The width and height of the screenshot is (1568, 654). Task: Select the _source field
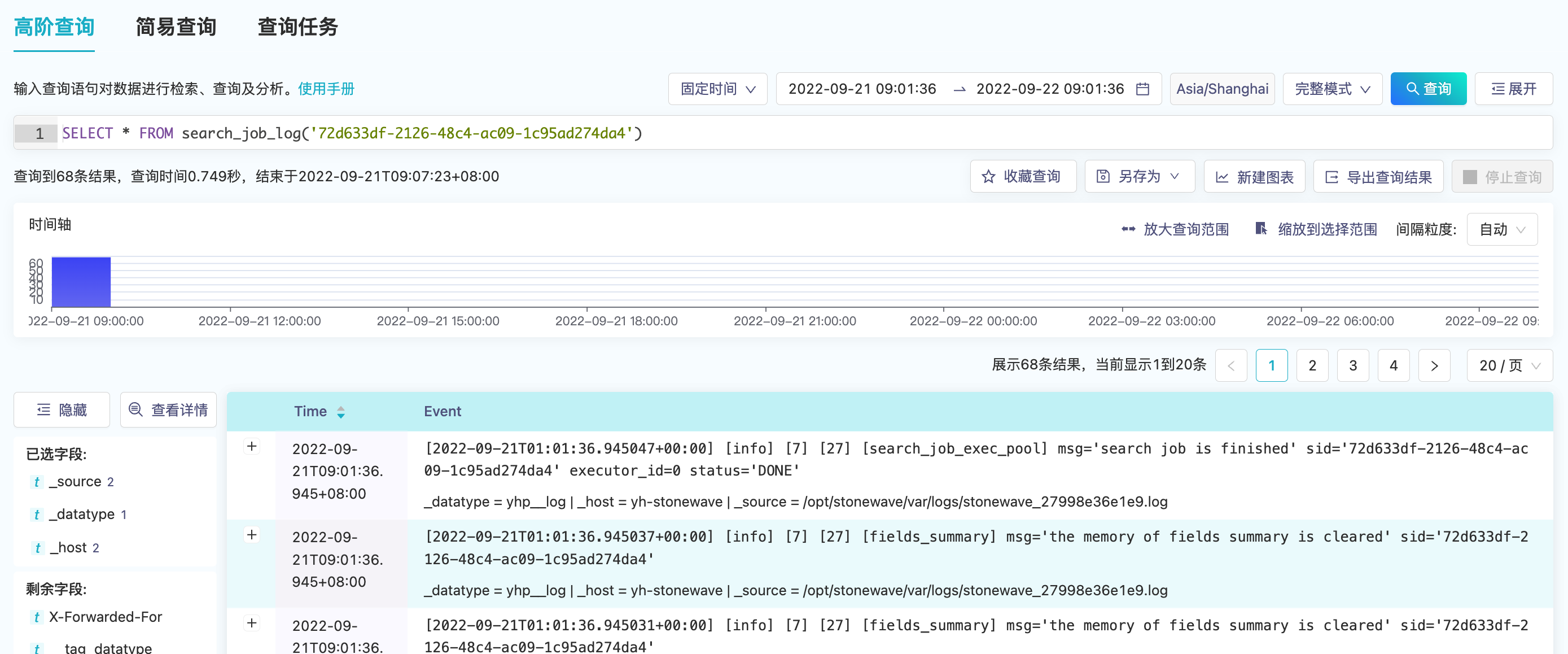[x=75, y=482]
